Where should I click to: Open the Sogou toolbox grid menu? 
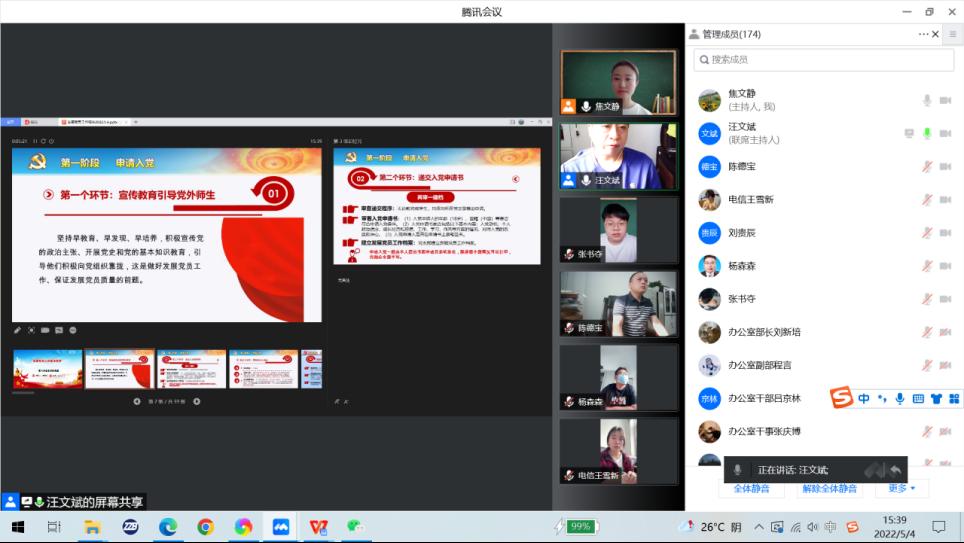pyautogui.click(x=953, y=398)
